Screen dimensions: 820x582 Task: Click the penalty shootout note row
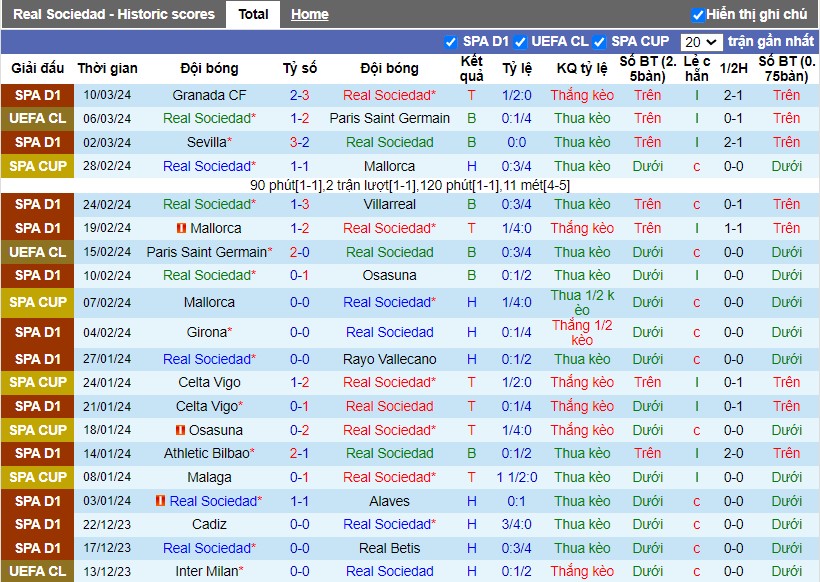[410, 185]
